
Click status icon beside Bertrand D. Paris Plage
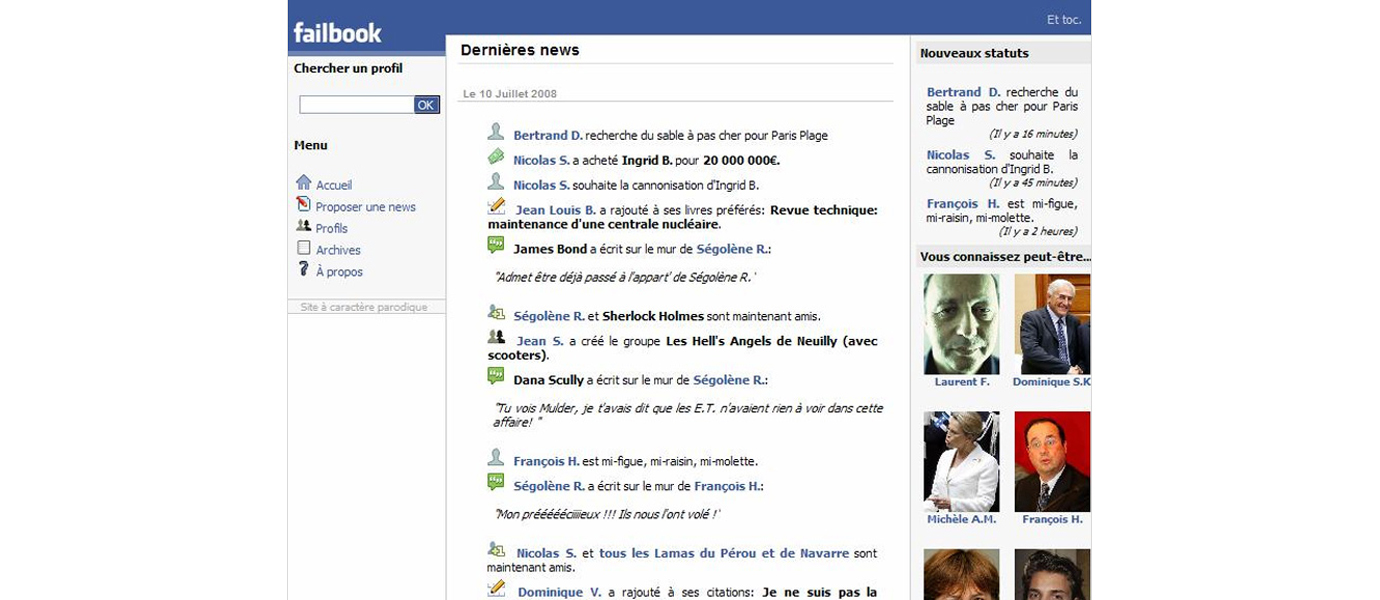[x=496, y=132]
